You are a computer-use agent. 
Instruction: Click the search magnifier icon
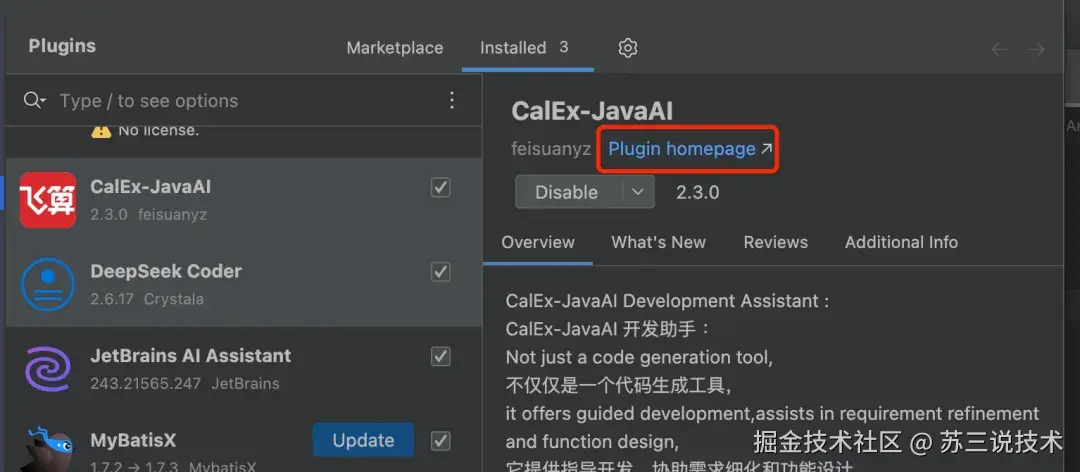tap(33, 100)
